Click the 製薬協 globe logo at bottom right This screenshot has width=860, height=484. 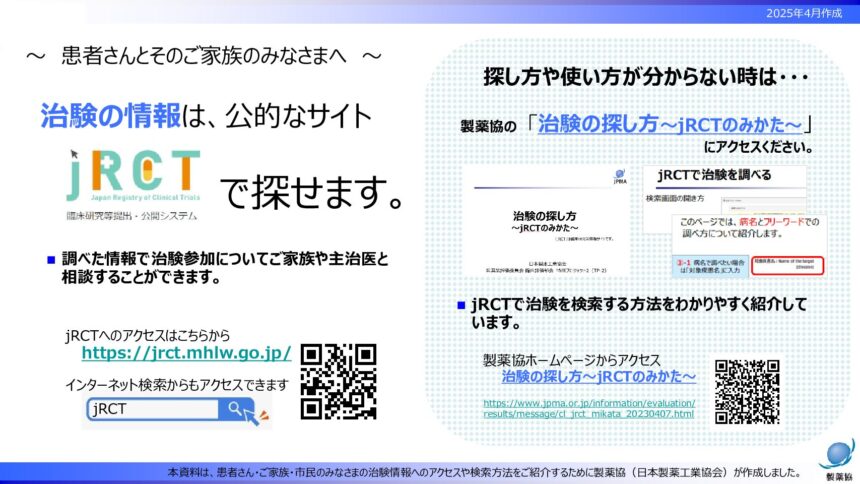click(838, 460)
